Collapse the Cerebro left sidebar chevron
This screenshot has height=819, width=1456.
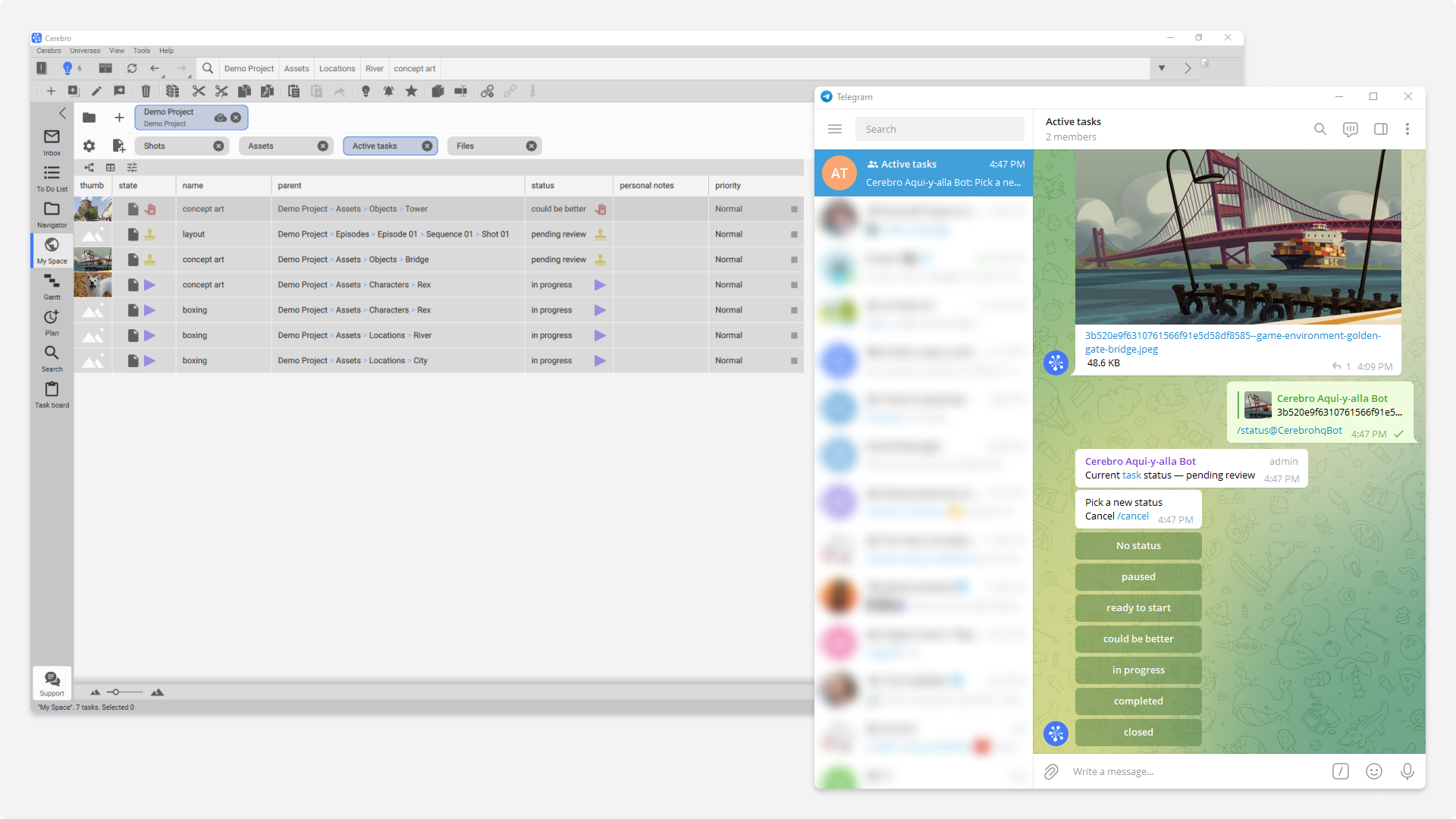62,113
